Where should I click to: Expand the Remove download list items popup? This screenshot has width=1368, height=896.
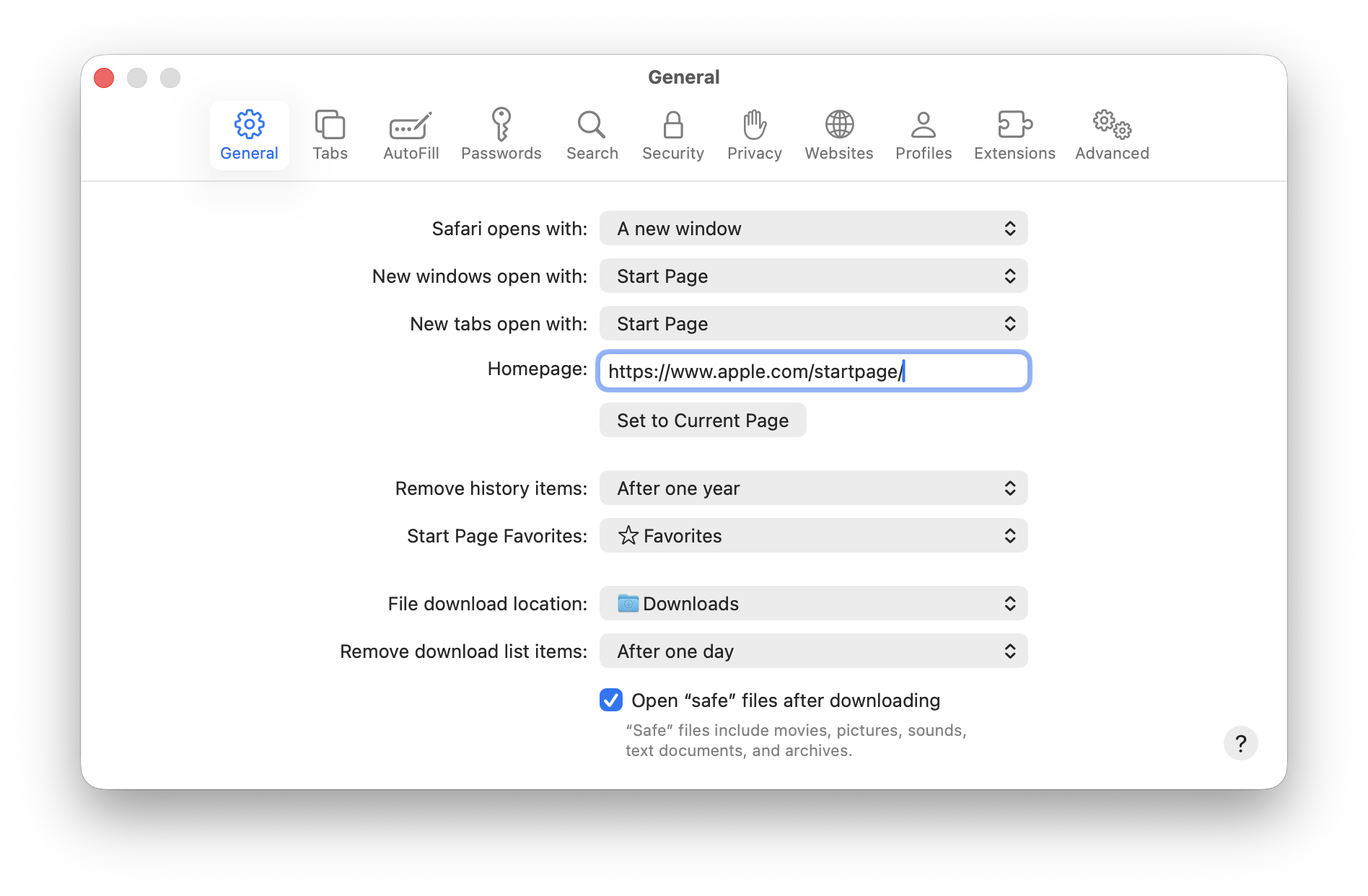point(813,651)
